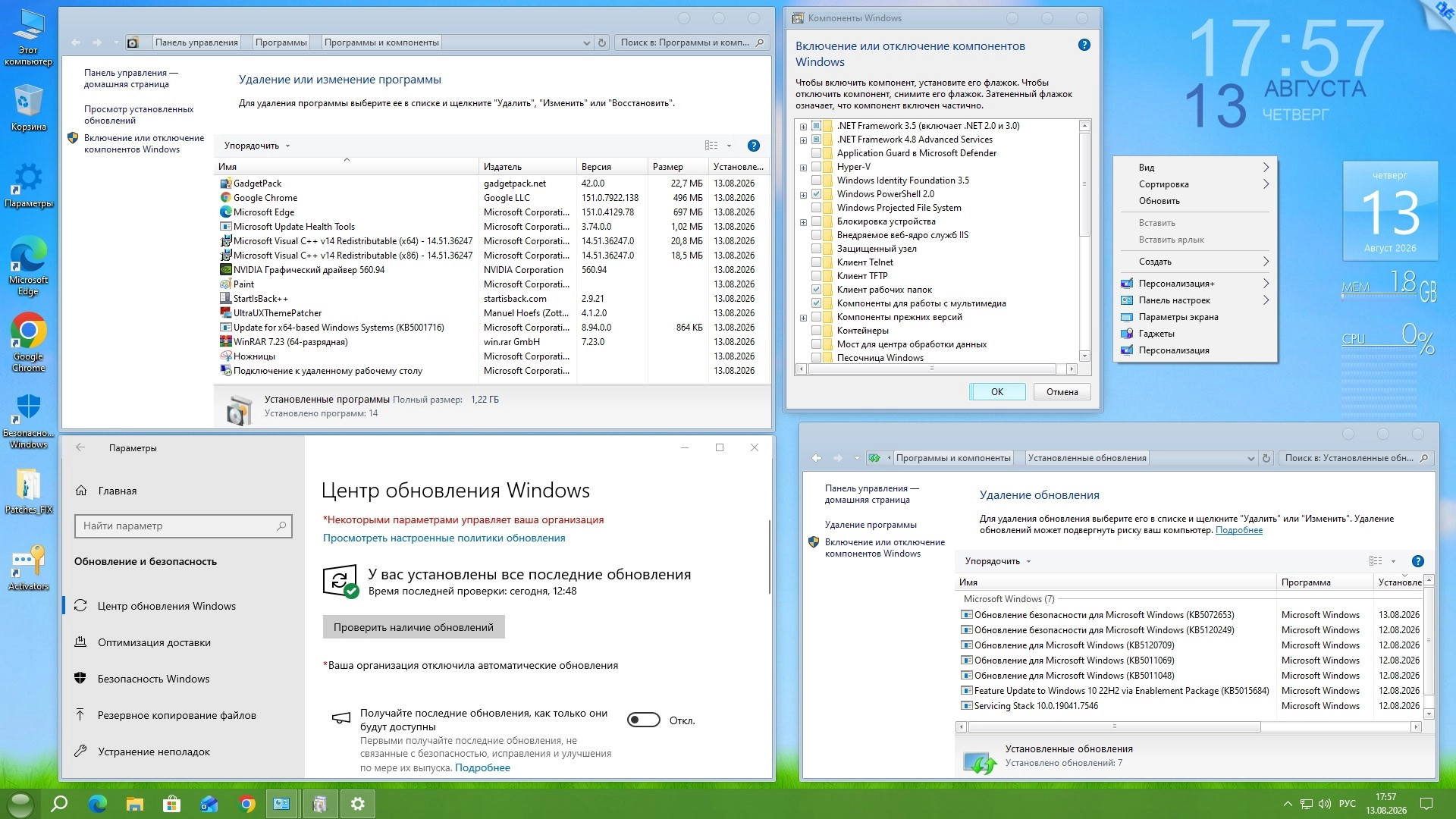The height and width of the screenshot is (819, 1456).
Task: Click Проверить наличие обновлений button
Action: 413,627
